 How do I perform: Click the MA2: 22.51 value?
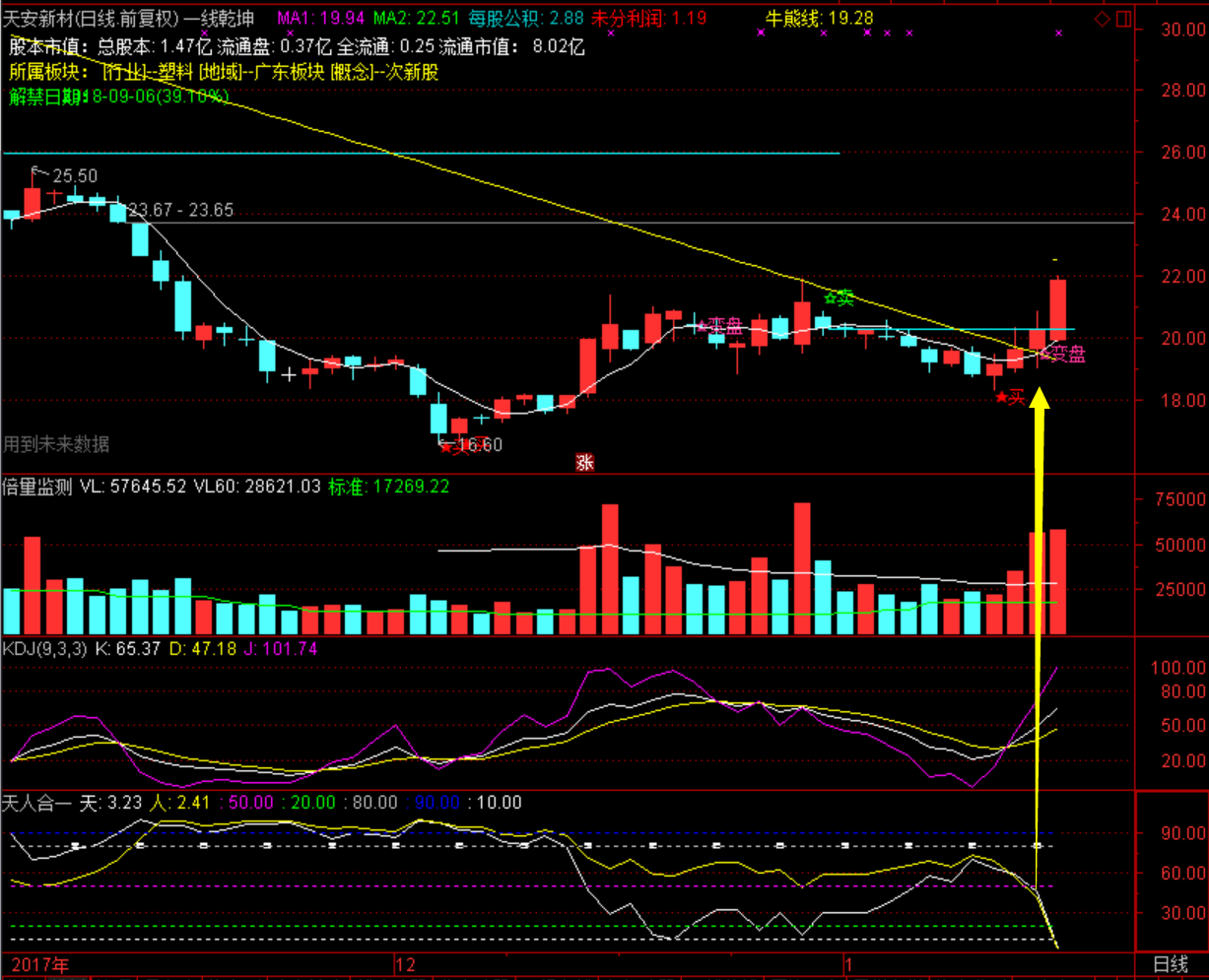tap(415, 17)
